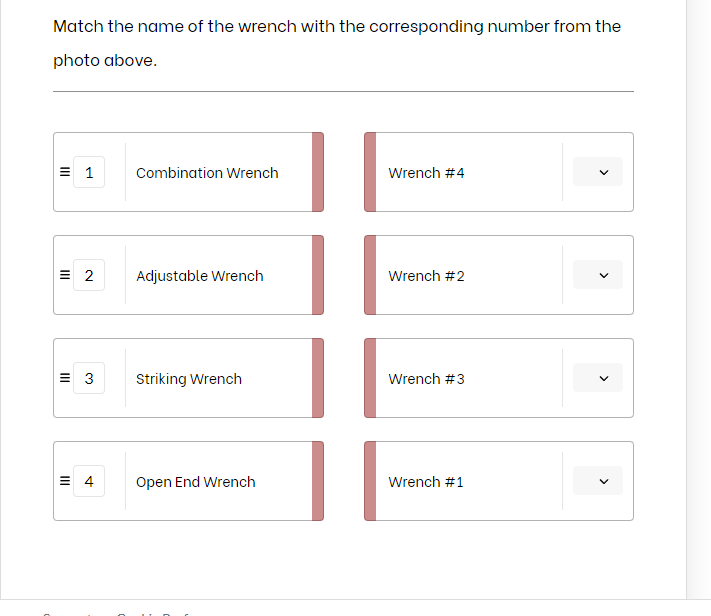Viewport: 711px width, 616px height.
Task: Click the Wrench #4 label
Action: tap(426, 173)
